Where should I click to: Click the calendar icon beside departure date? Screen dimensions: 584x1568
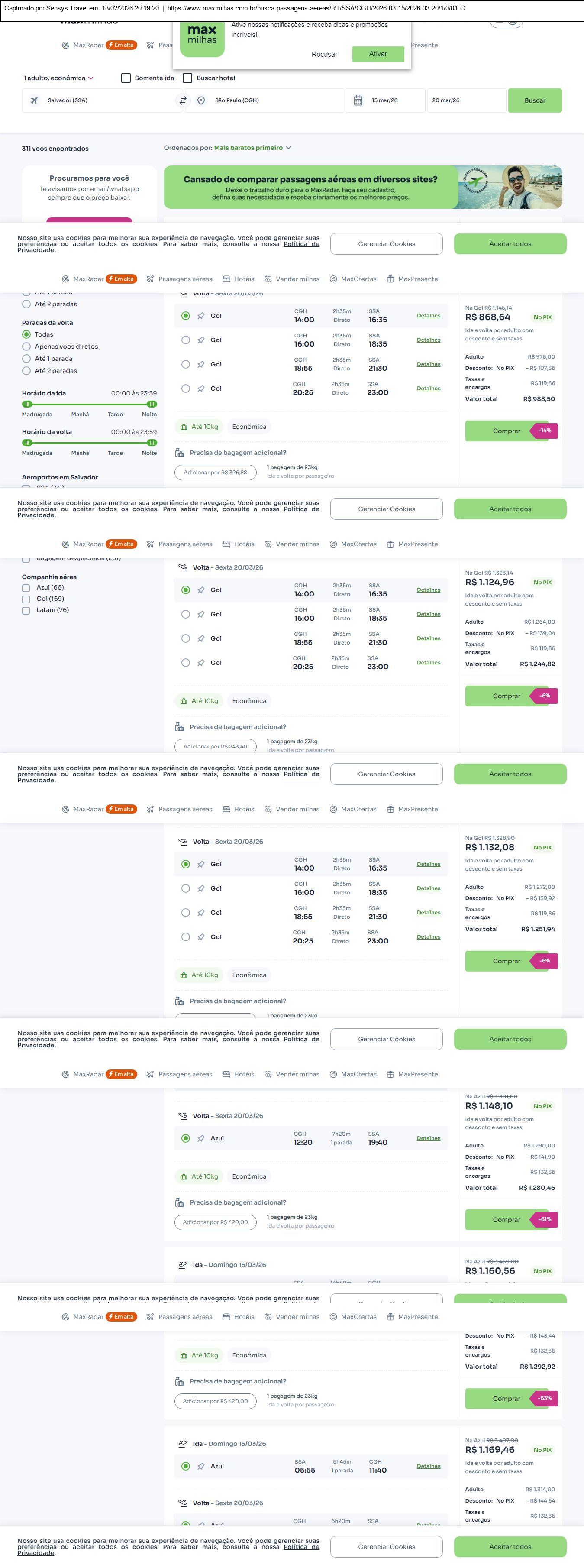coord(358,100)
